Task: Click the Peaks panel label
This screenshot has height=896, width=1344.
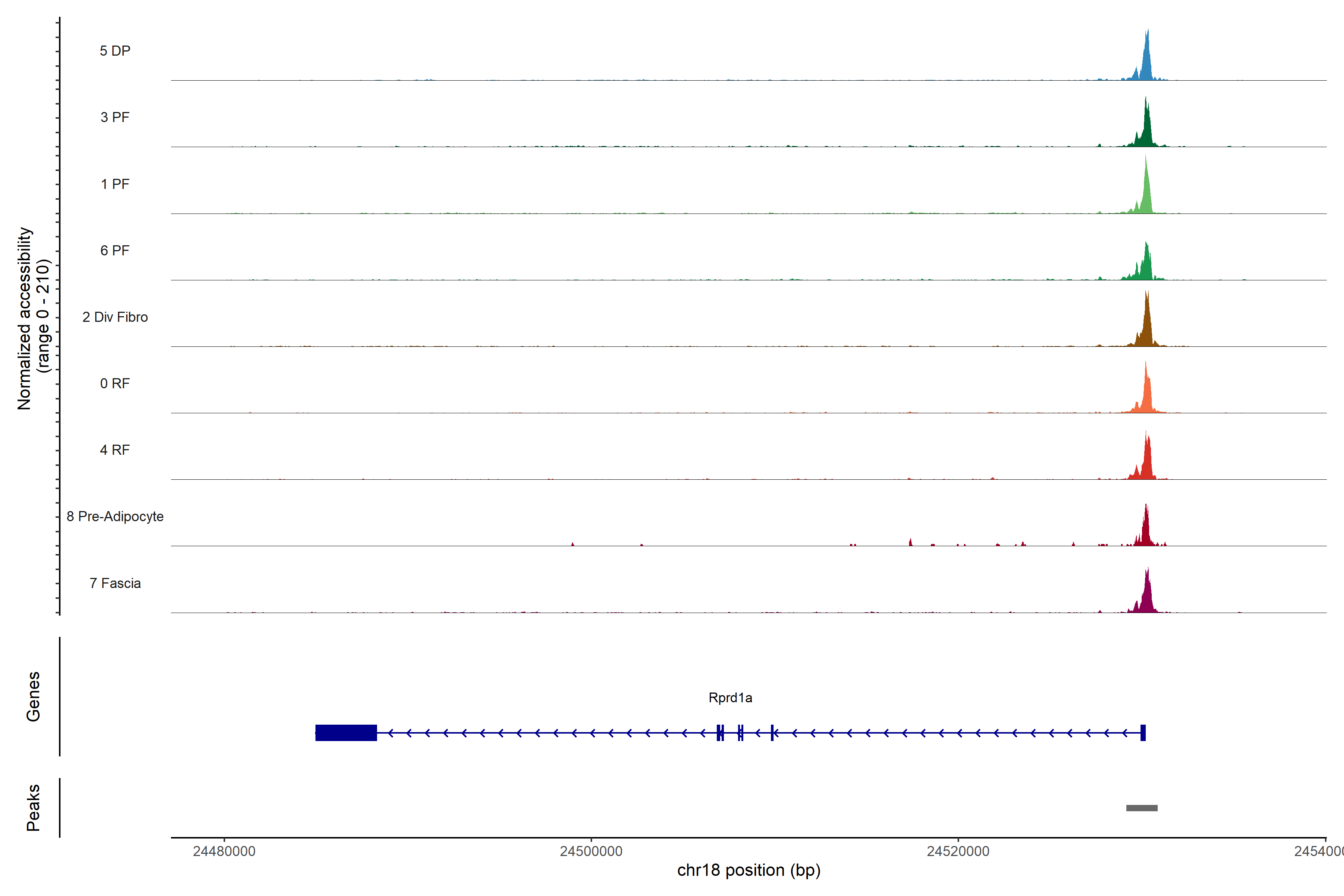Action: click(x=33, y=808)
